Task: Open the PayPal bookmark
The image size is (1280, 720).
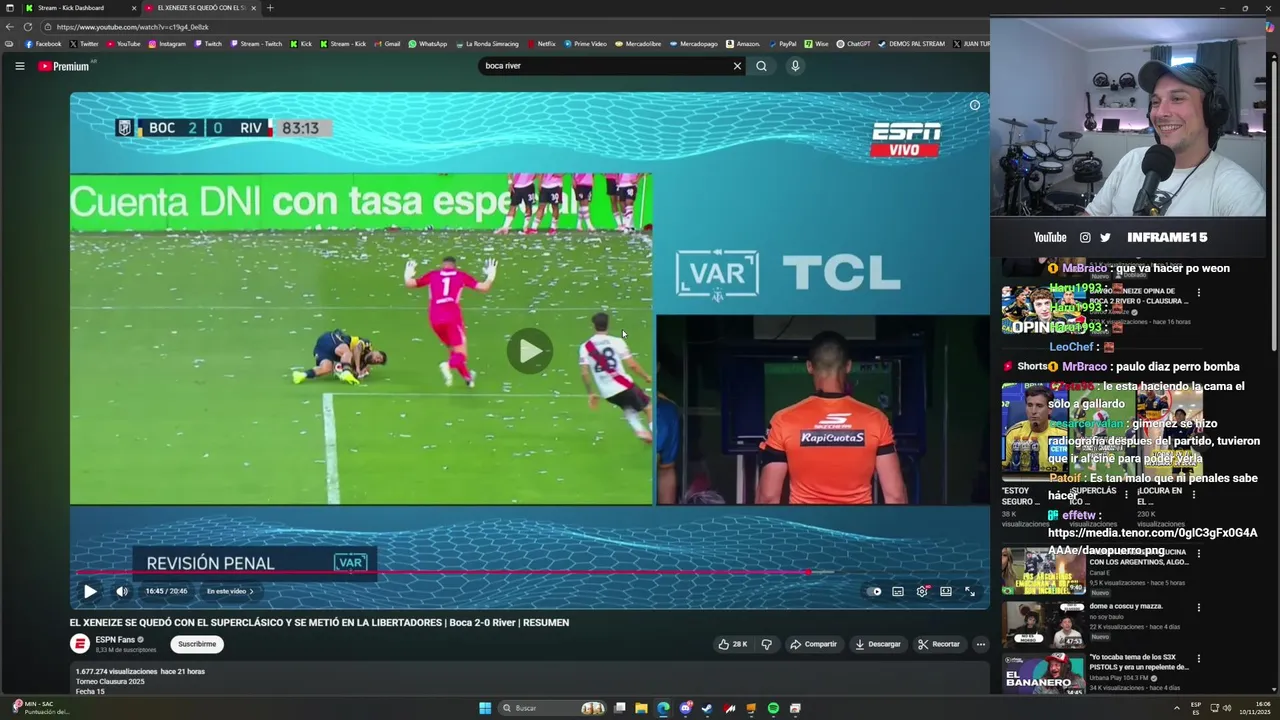Action: click(783, 44)
